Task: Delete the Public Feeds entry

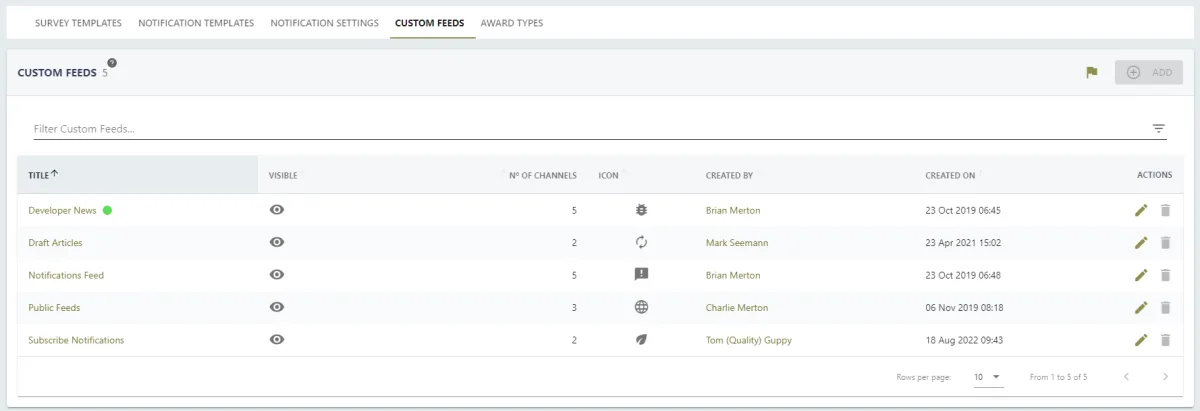Action: click(x=1165, y=308)
